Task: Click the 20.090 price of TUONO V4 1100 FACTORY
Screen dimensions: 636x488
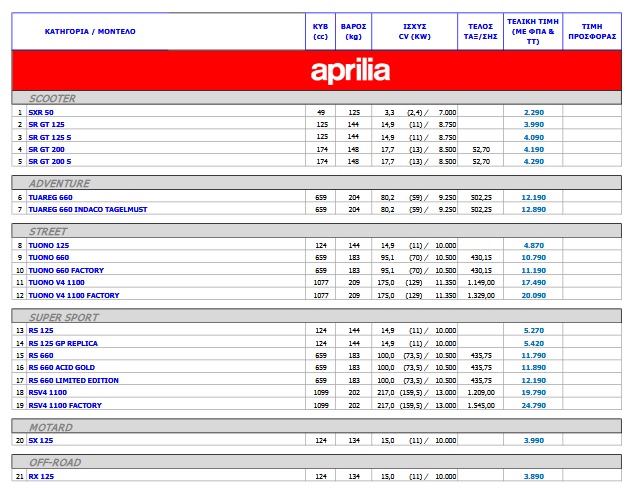Action: click(x=534, y=295)
